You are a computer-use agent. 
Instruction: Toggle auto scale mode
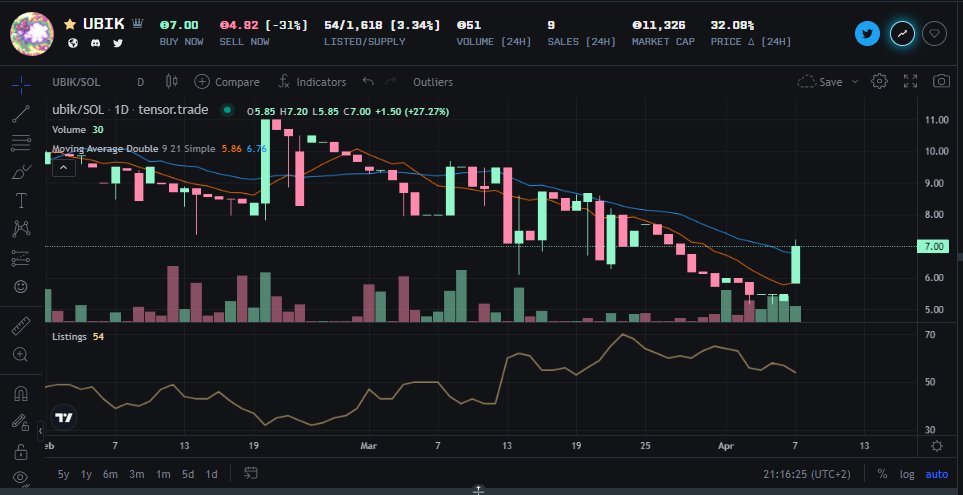point(937,474)
